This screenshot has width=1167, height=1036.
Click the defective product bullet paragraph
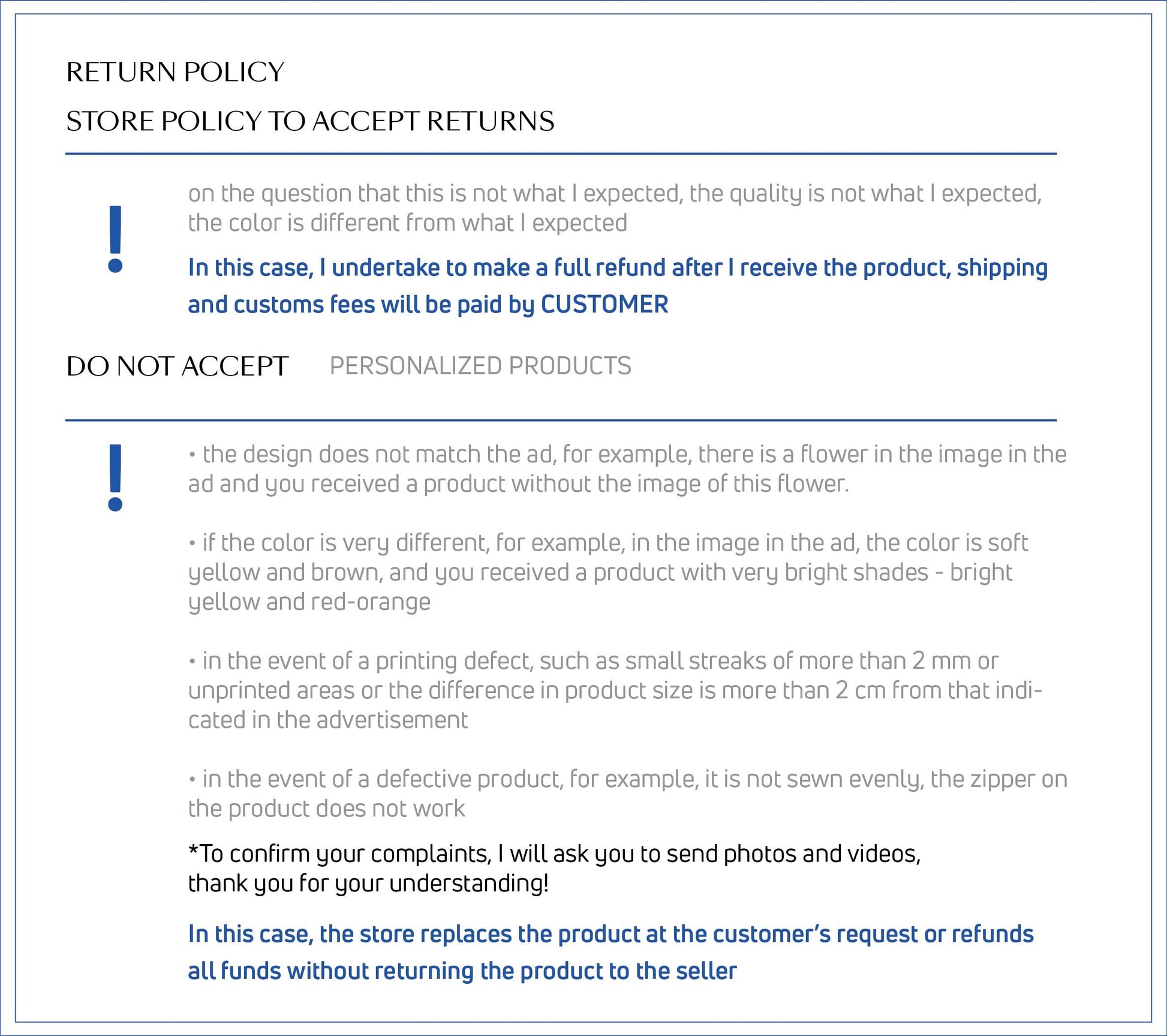(x=627, y=779)
